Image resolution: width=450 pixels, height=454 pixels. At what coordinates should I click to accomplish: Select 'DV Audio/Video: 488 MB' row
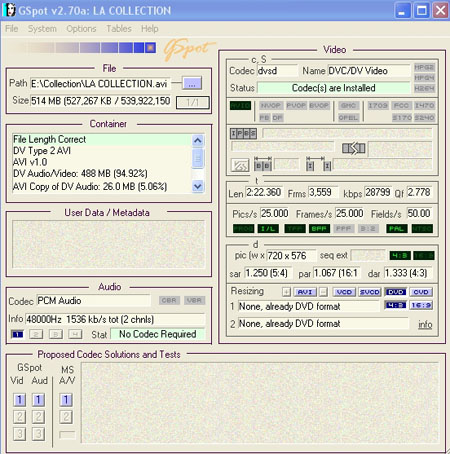point(102,173)
